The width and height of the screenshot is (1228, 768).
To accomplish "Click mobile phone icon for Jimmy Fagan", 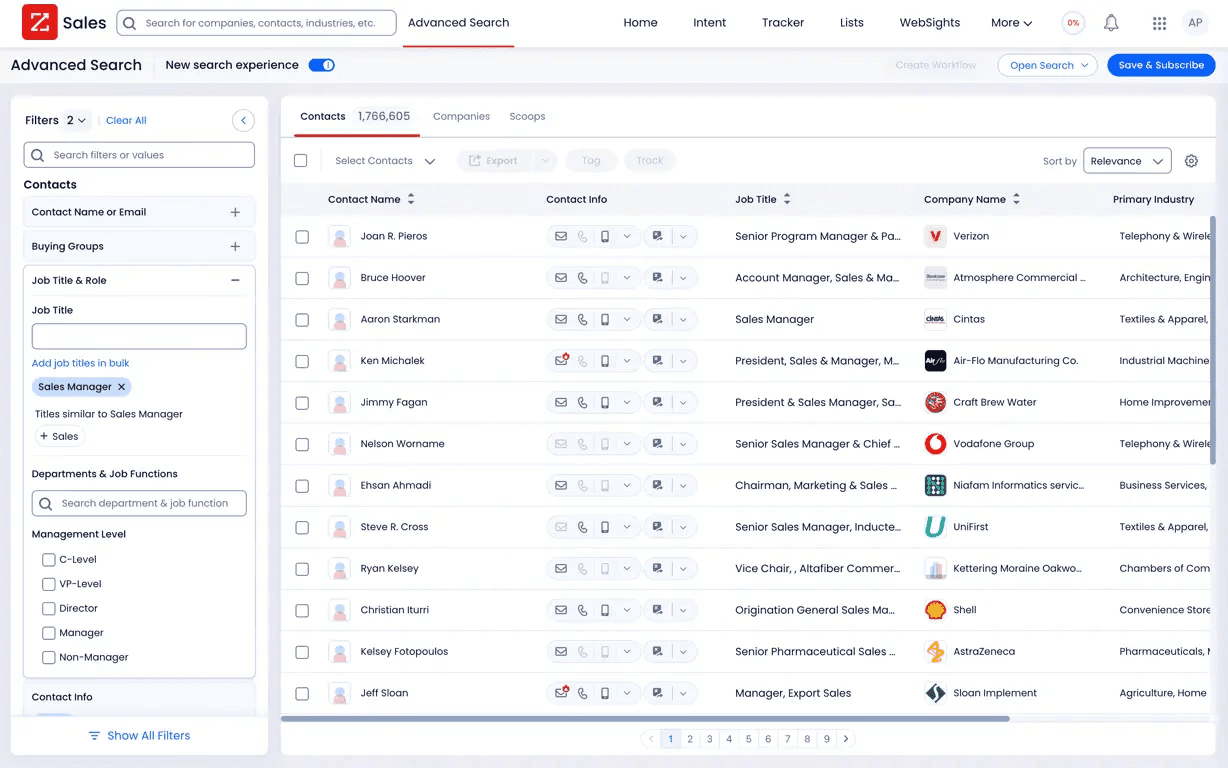I will [605, 403].
